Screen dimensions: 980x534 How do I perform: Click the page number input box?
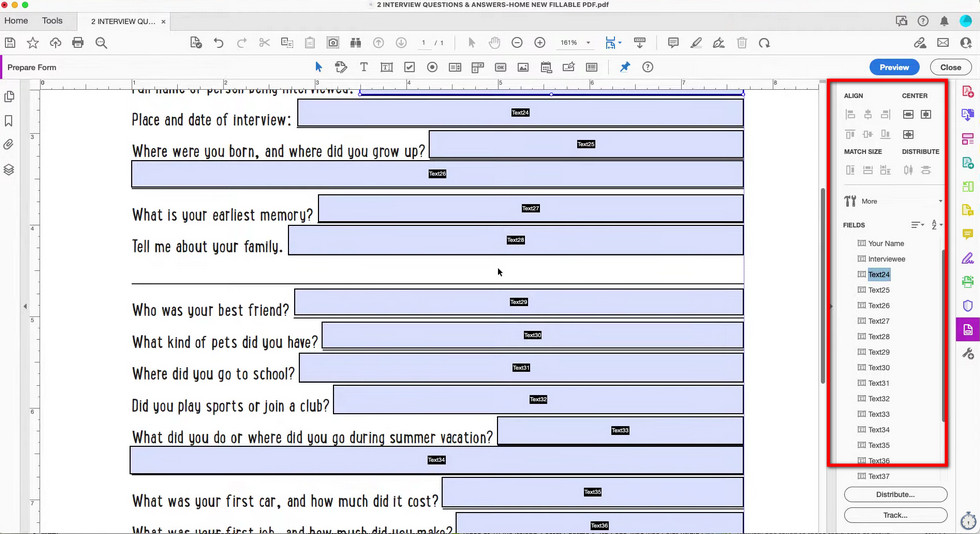pos(425,43)
